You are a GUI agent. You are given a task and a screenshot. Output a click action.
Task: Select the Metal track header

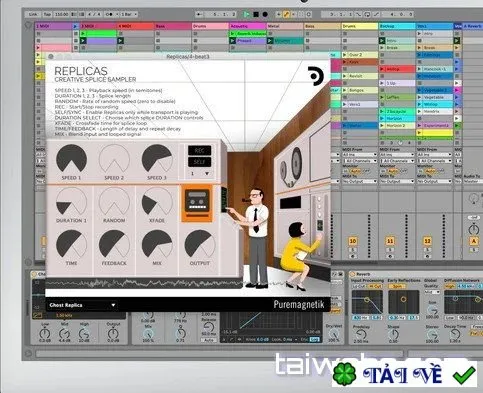[285, 26]
